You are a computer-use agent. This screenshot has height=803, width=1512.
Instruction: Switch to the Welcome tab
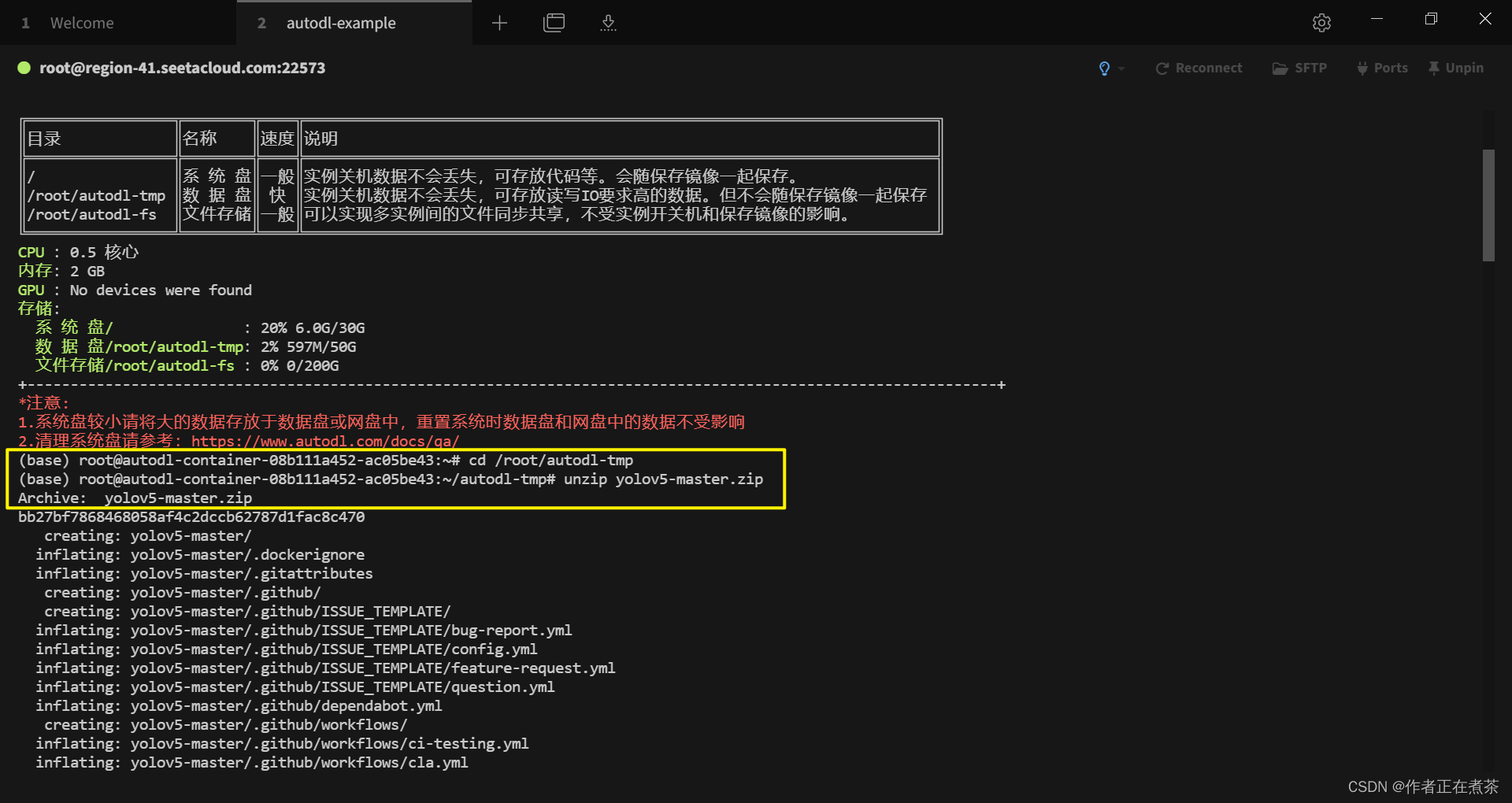pyautogui.click(x=82, y=23)
